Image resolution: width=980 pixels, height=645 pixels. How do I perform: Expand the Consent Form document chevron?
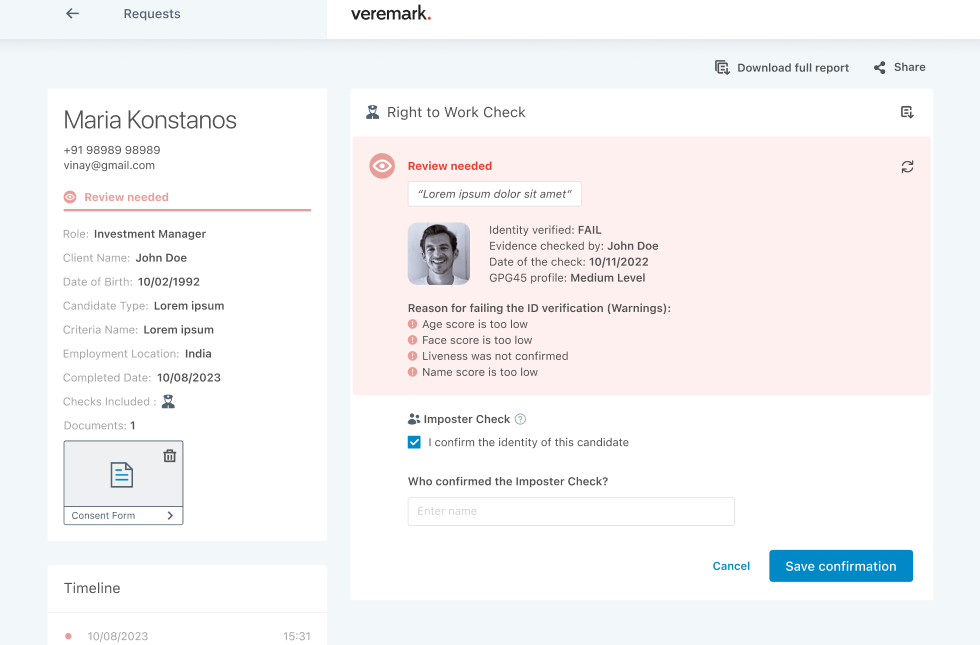(x=170, y=514)
